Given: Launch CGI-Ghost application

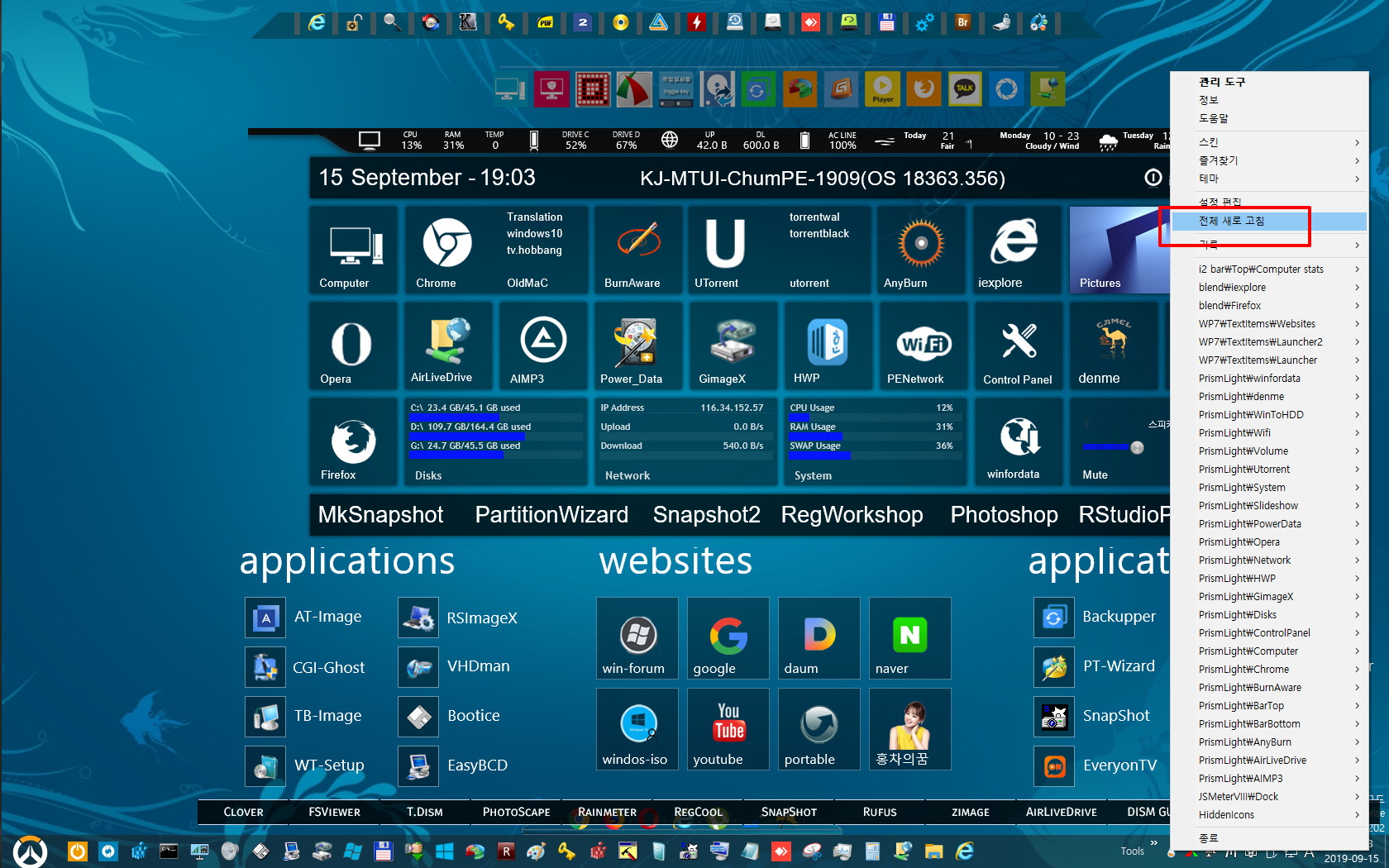Looking at the screenshot, I should pyautogui.click(x=306, y=667).
